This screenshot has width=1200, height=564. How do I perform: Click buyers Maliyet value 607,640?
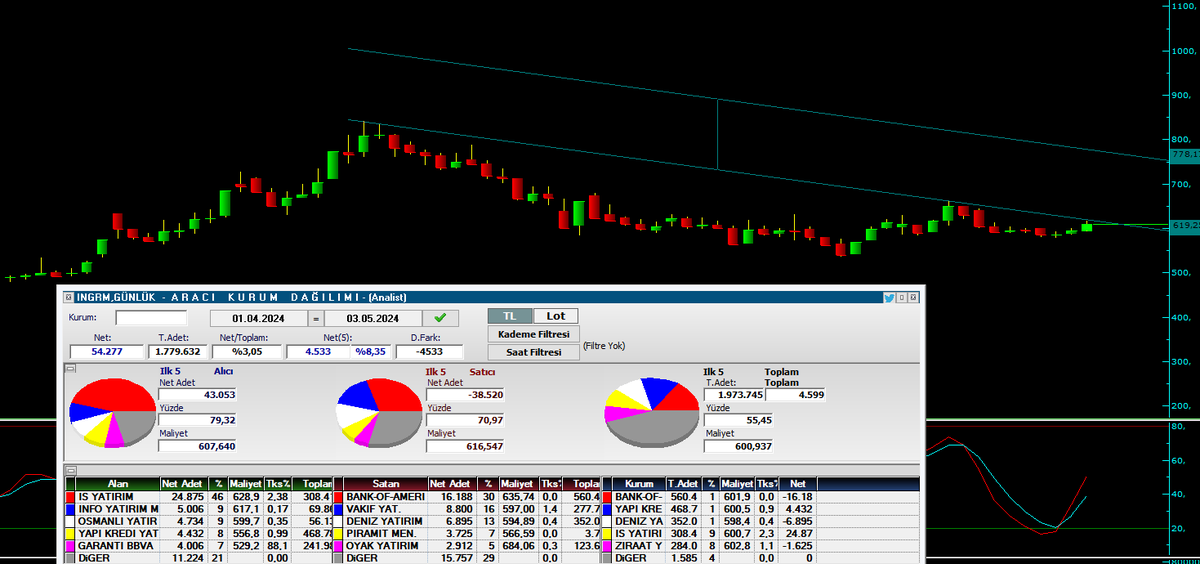198,446
